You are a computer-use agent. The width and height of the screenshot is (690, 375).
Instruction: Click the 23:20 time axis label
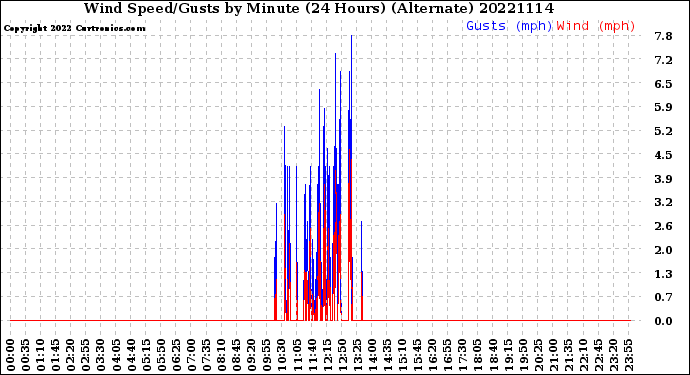[x=614, y=355]
